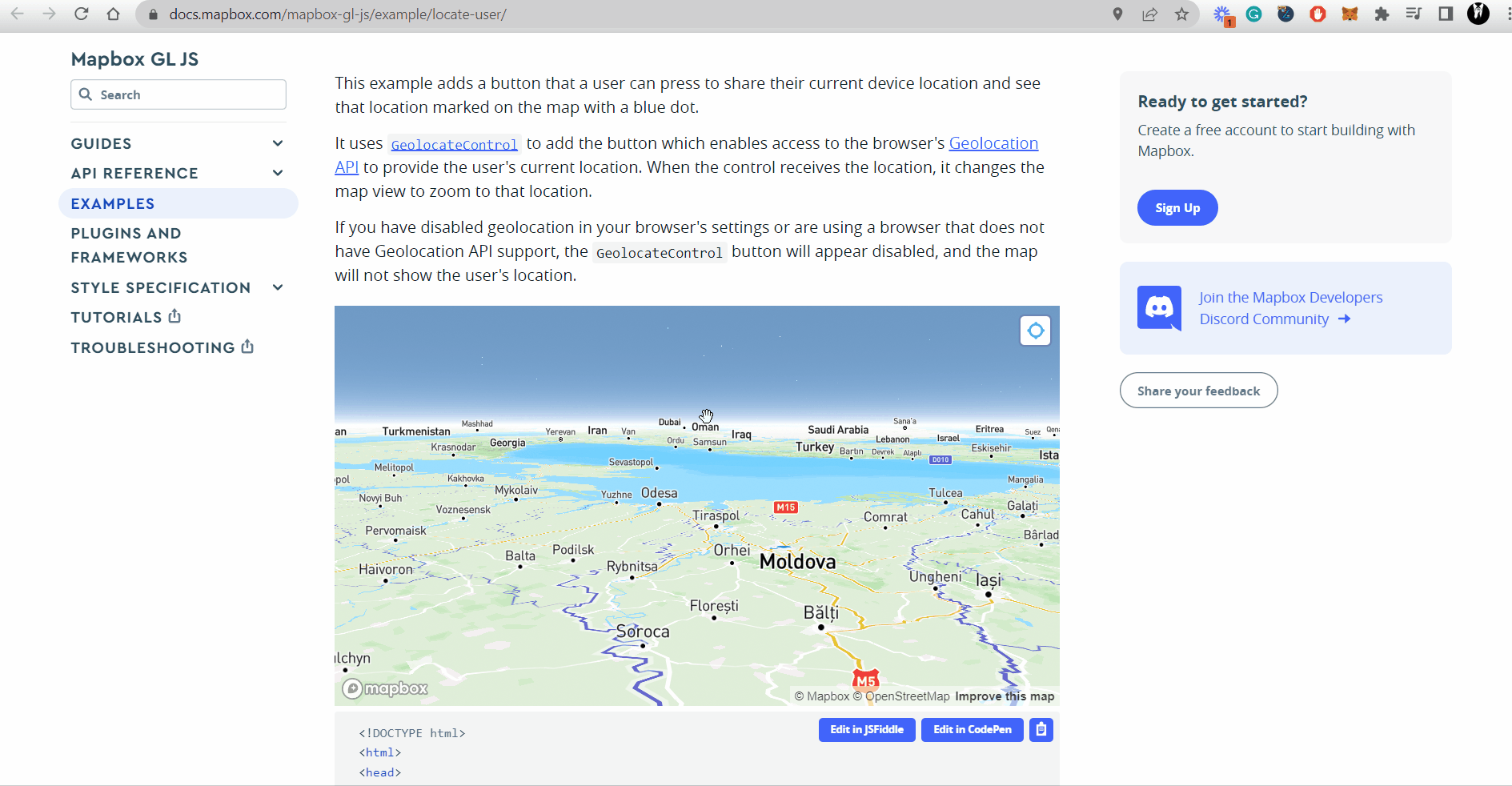The width and height of the screenshot is (1512, 786).
Task: Open the Tutorials menu item
Action: (117, 317)
